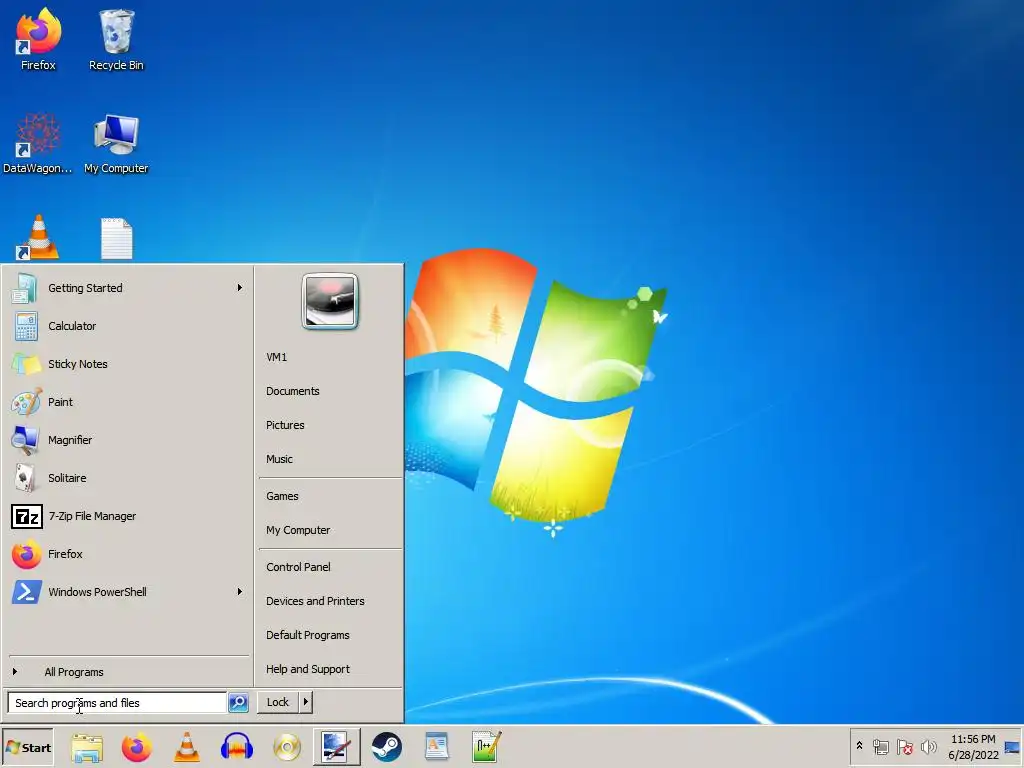This screenshot has width=1024, height=768.
Task: Select the Recycle Bin desktop icon
Action: click(x=116, y=39)
